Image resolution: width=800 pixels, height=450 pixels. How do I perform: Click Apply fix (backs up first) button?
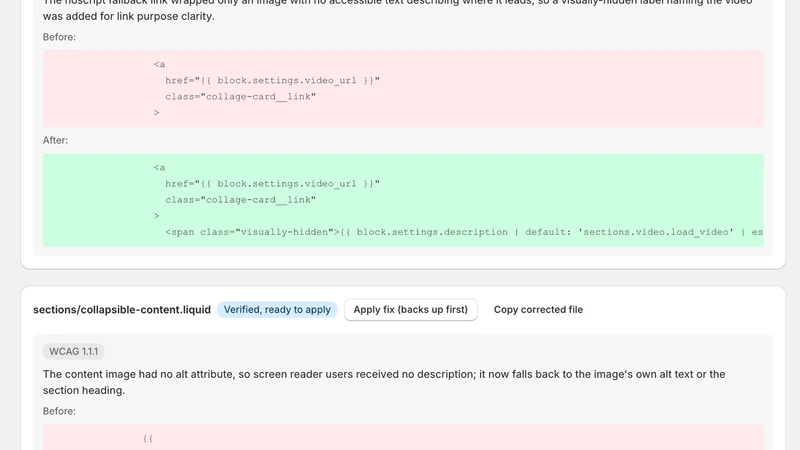click(x=411, y=310)
